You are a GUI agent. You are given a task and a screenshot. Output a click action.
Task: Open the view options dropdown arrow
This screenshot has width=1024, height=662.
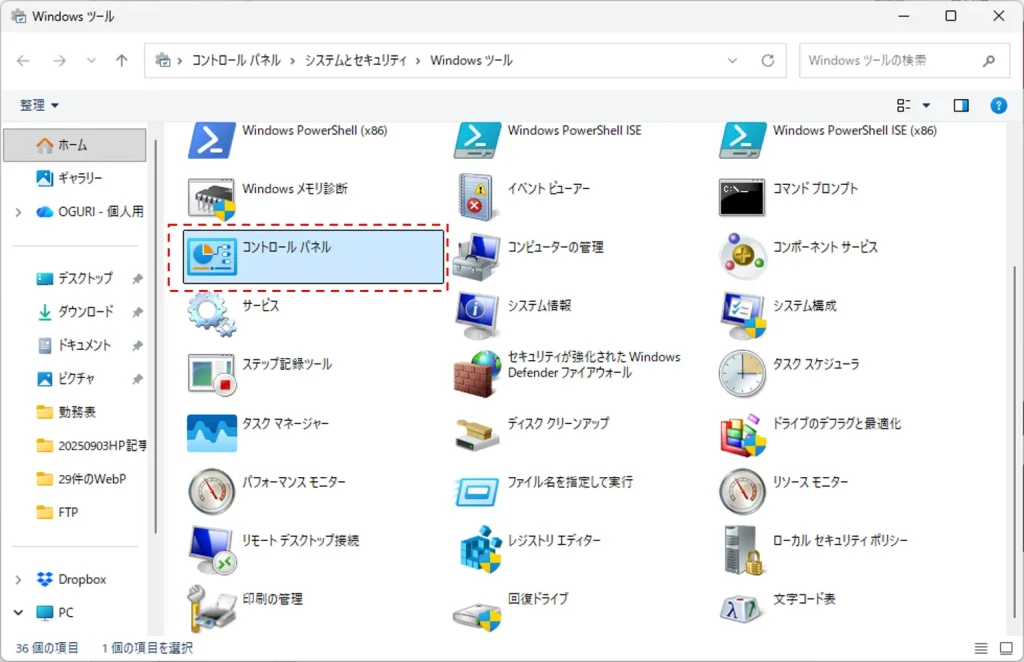click(926, 105)
